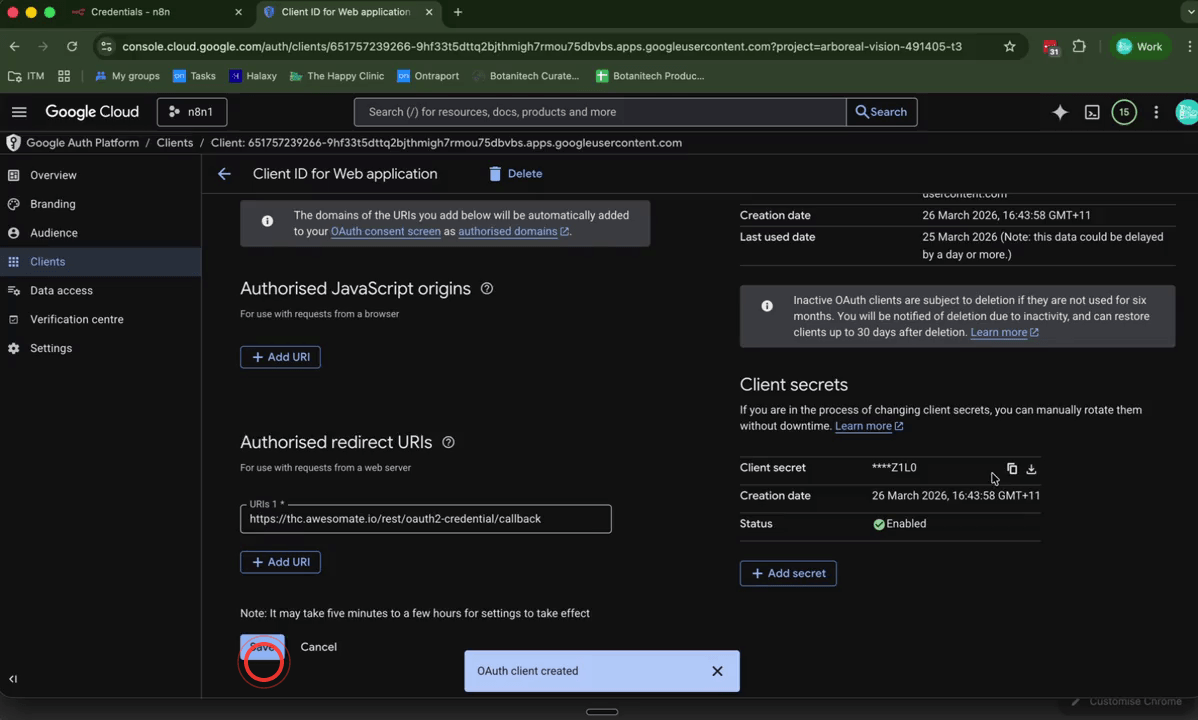1198x720 pixels.
Task: Open help for Authorised redirect URIs
Action: pyautogui.click(x=448, y=443)
